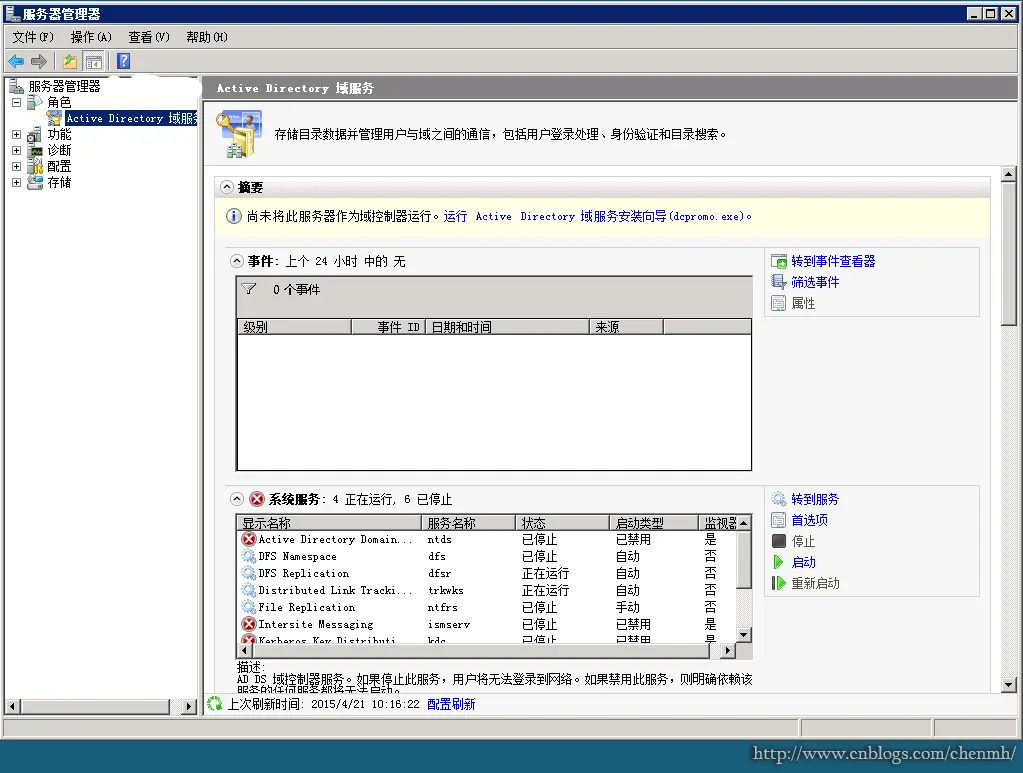Collapse the 事件 section chevron
The height and width of the screenshot is (773, 1023).
coord(237,262)
